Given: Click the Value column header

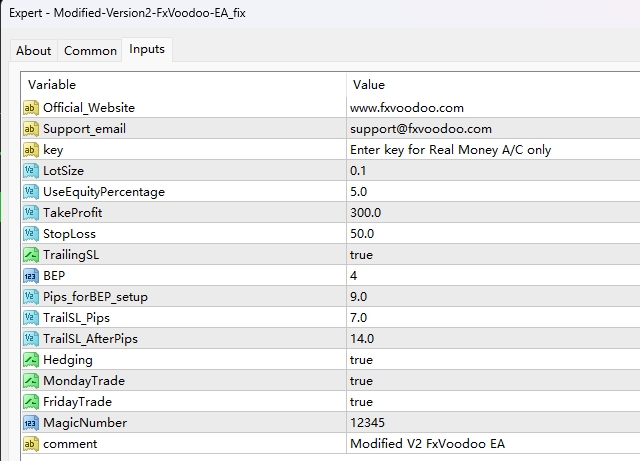Looking at the screenshot, I should tap(493, 85).
